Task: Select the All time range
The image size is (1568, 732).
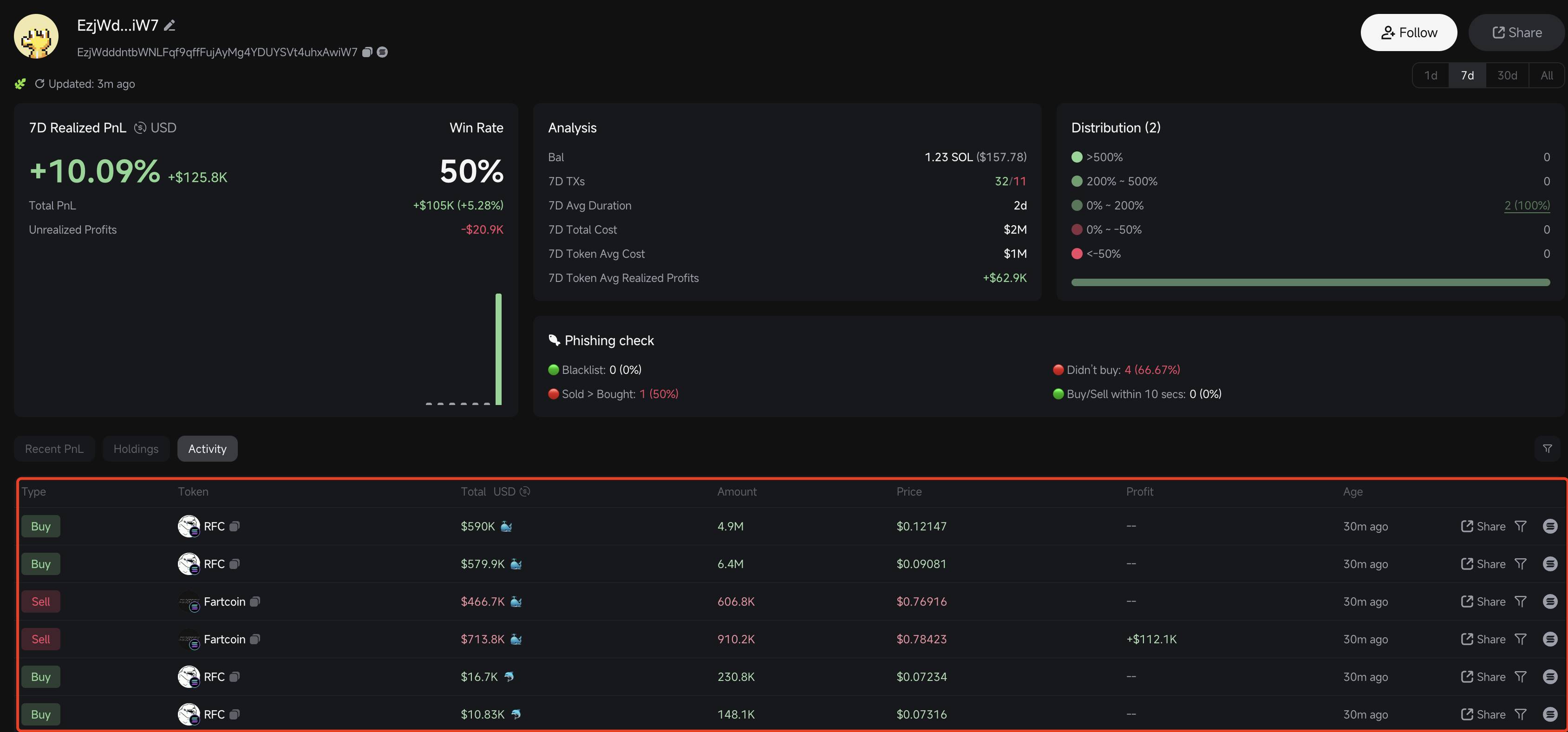Action: point(1547,75)
